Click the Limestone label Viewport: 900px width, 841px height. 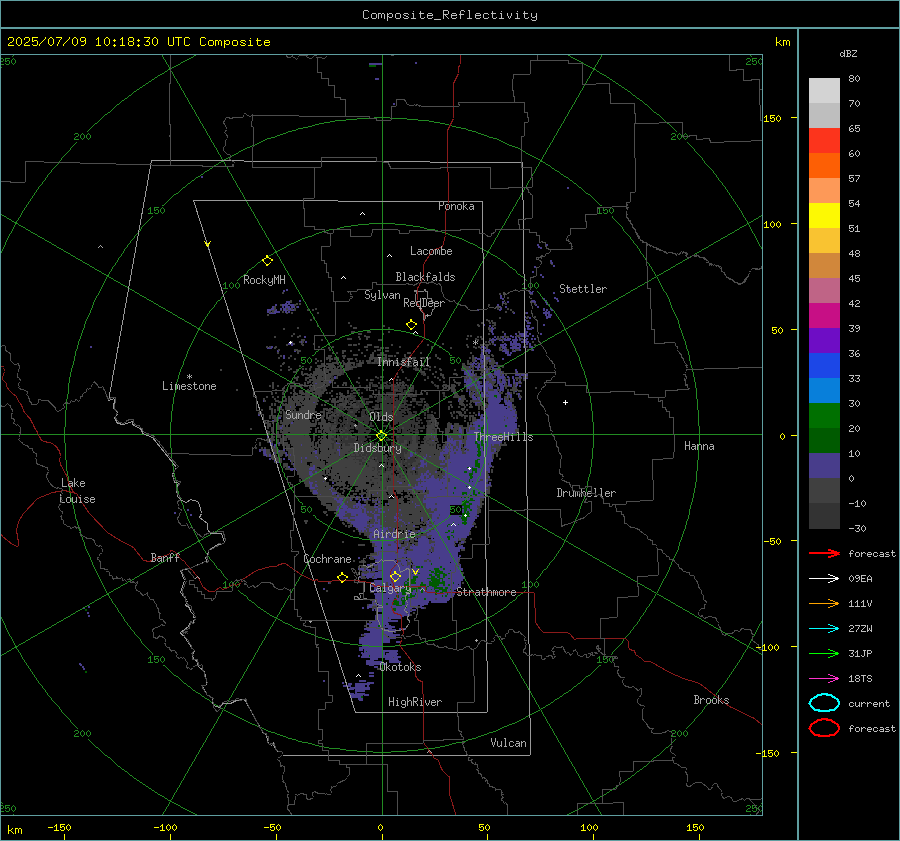click(189, 386)
